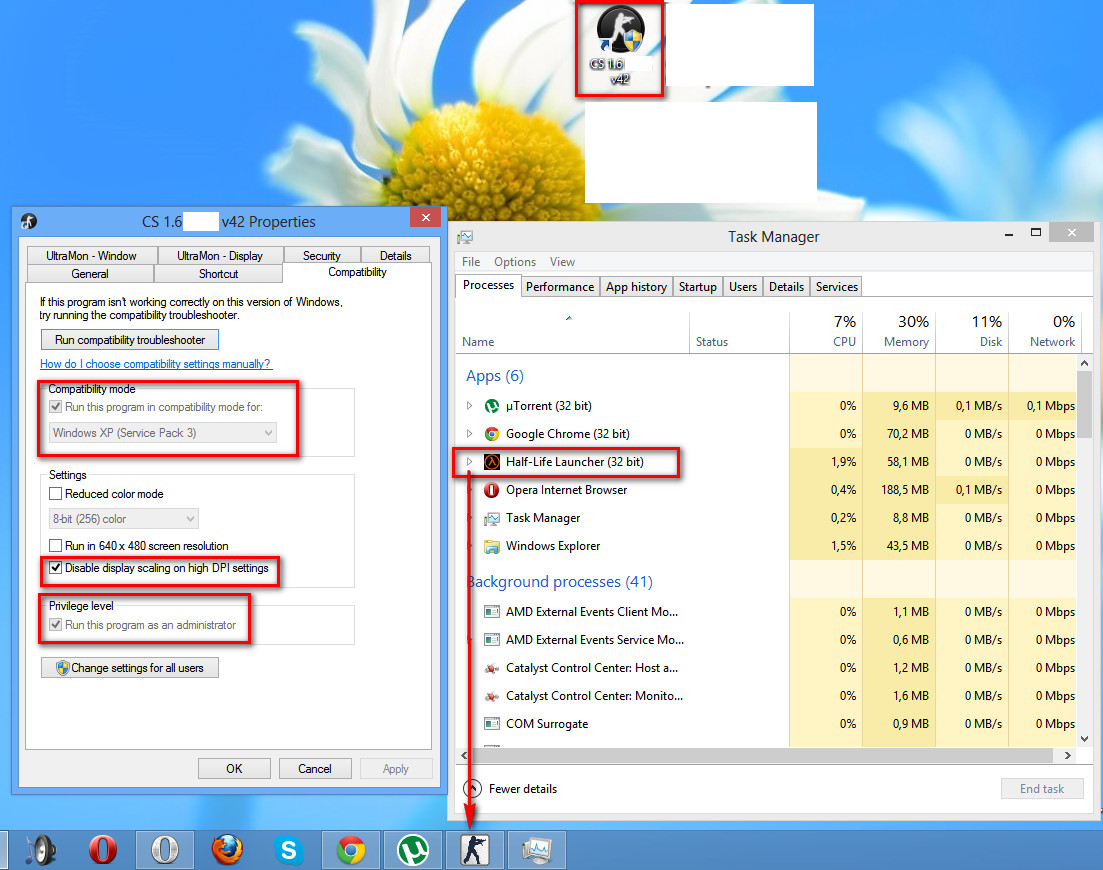Click the Google Chrome icon in Task Manager list

[492, 434]
